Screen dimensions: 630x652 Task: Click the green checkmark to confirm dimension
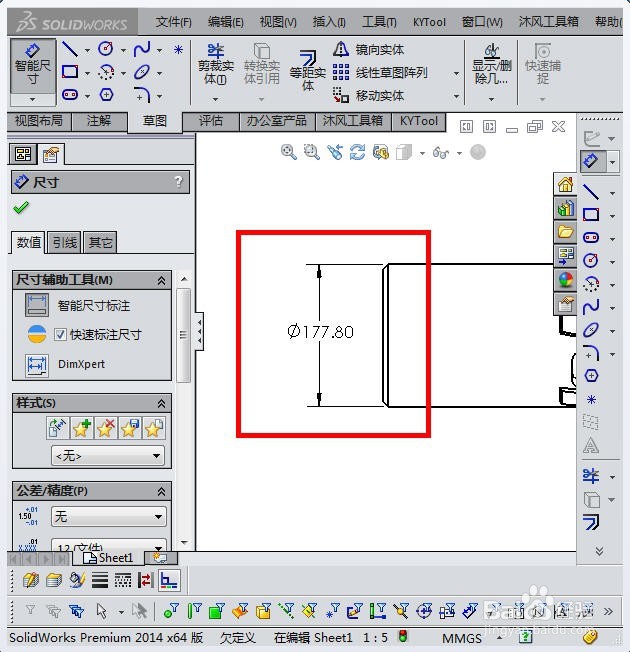[x=21, y=207]
